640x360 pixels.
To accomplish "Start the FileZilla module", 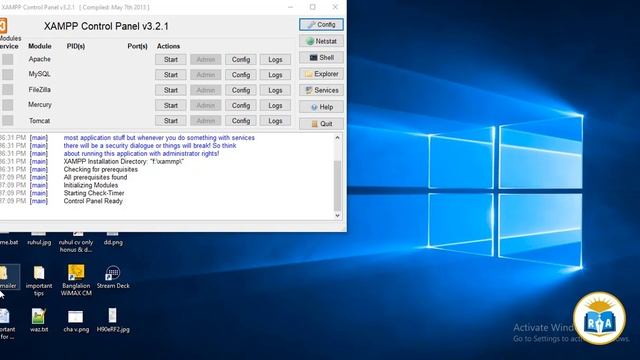I will (x=171, y=90).
